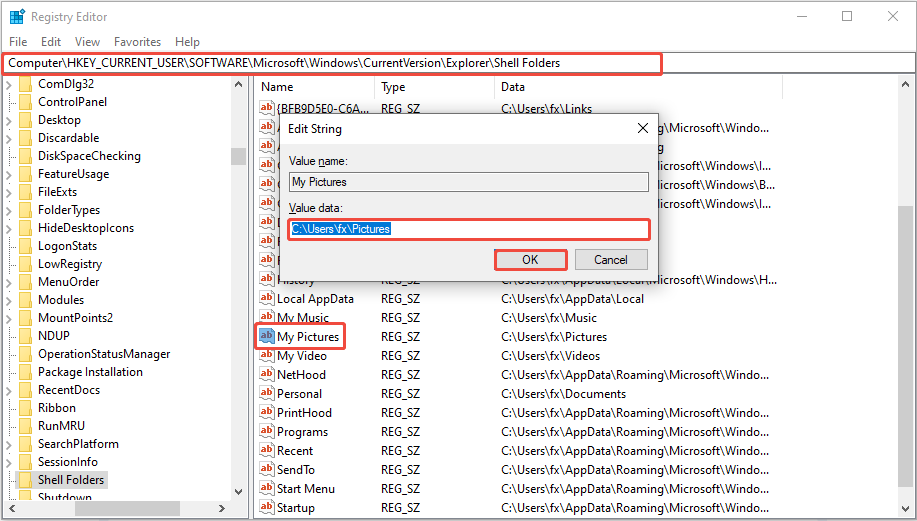This screenshot has height=521, width=917.
Task: Click the key tree's scroll down arrow
Action: coord(238,492)
